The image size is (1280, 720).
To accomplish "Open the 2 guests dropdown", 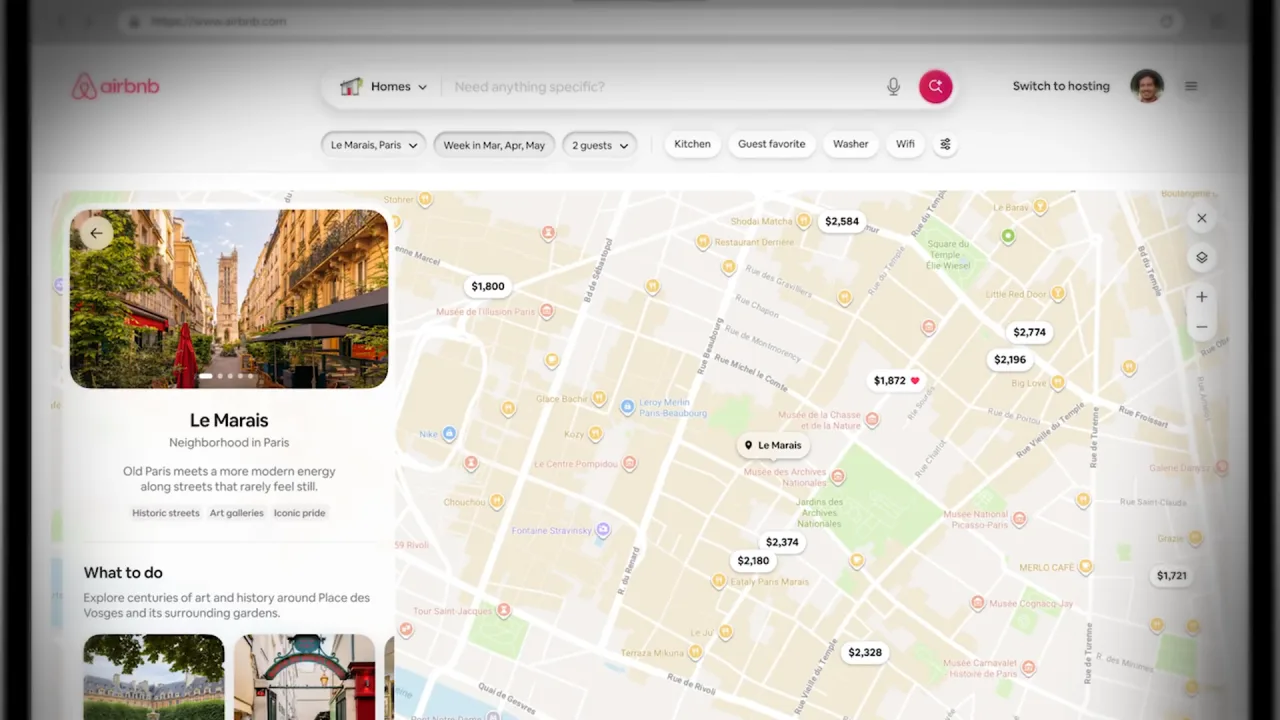I will [599, 145].
